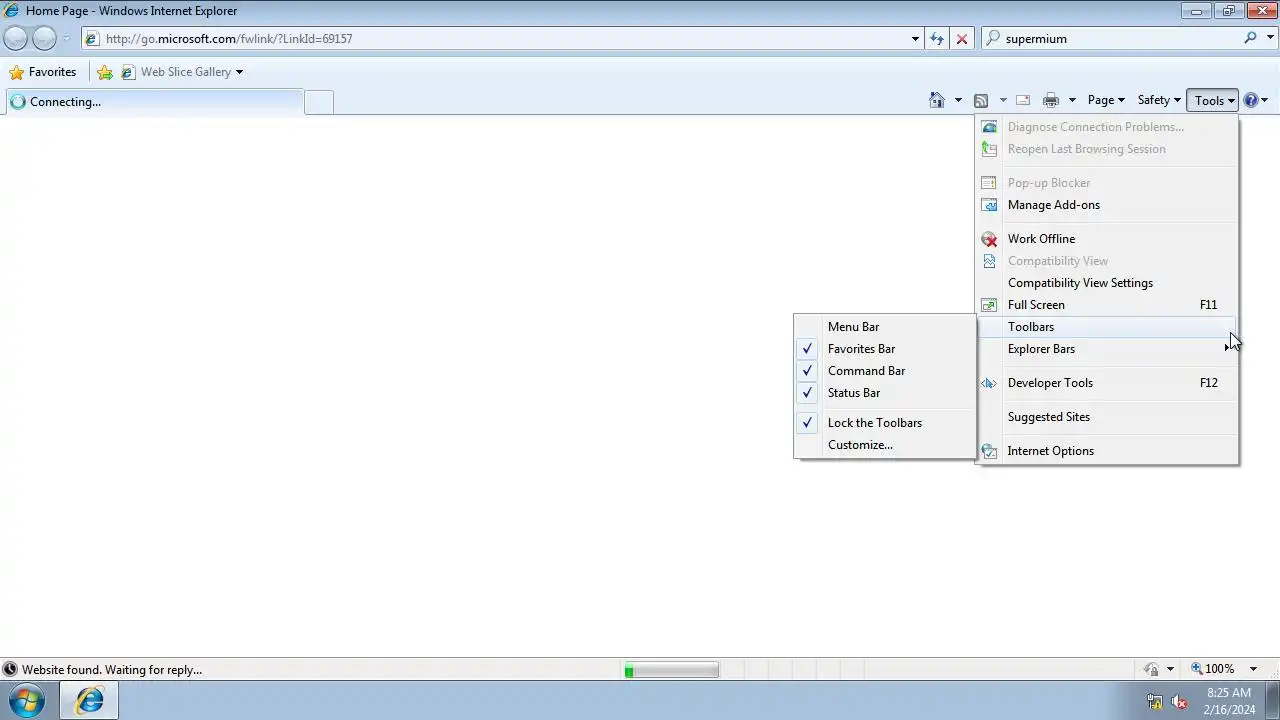
Task: Click the green page loading progress bar
Action: click(x=671, y=670)
